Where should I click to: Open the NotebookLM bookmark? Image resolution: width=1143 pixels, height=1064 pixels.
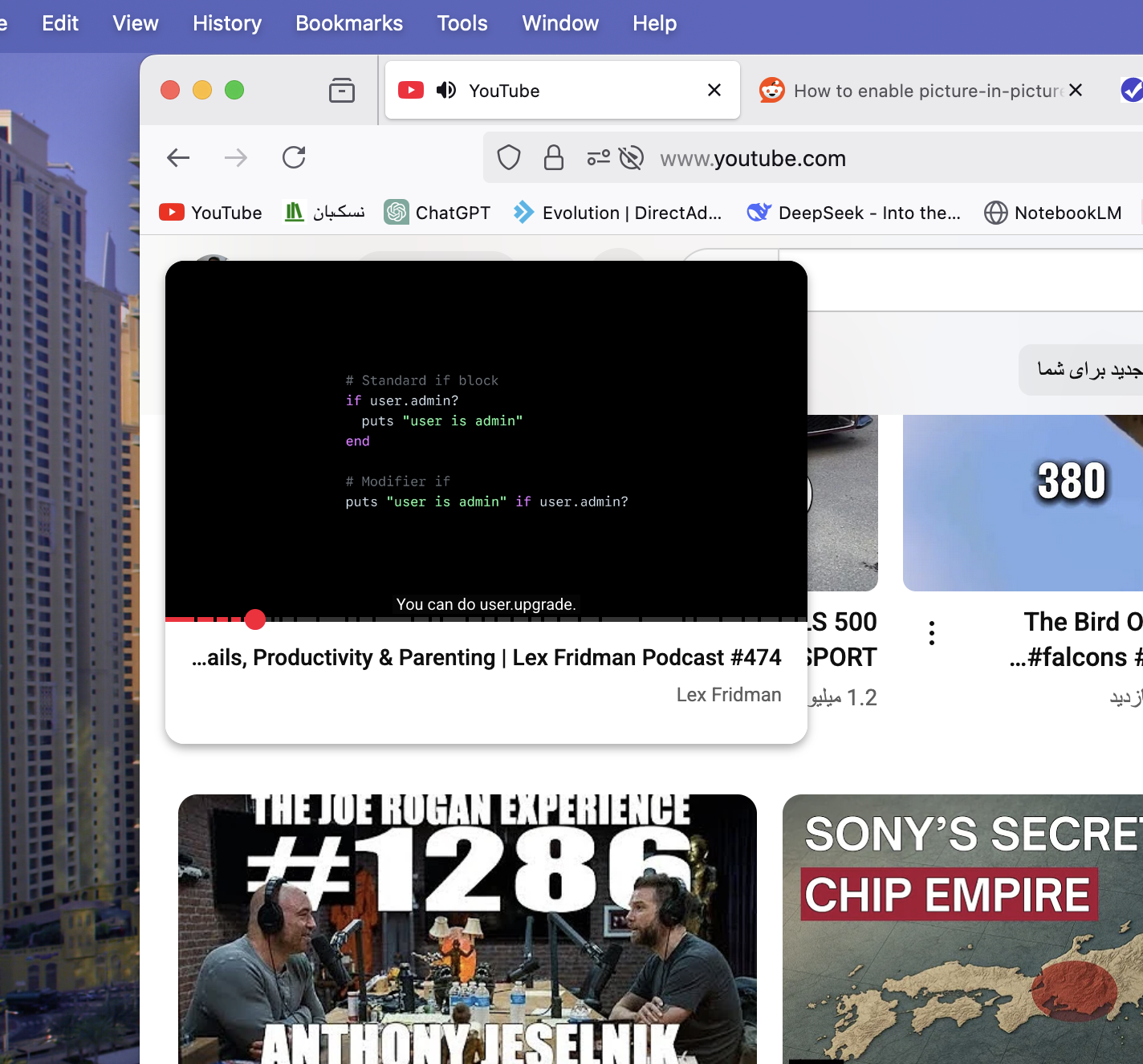[1053, 213]
